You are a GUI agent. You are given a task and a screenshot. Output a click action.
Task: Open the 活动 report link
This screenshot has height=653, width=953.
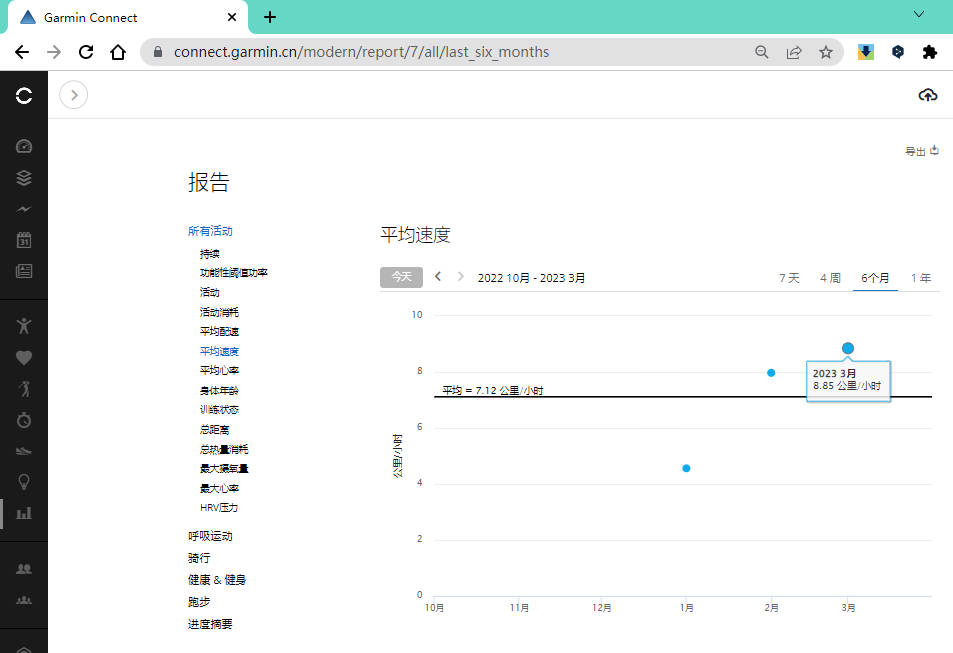[x=210, y=292]
